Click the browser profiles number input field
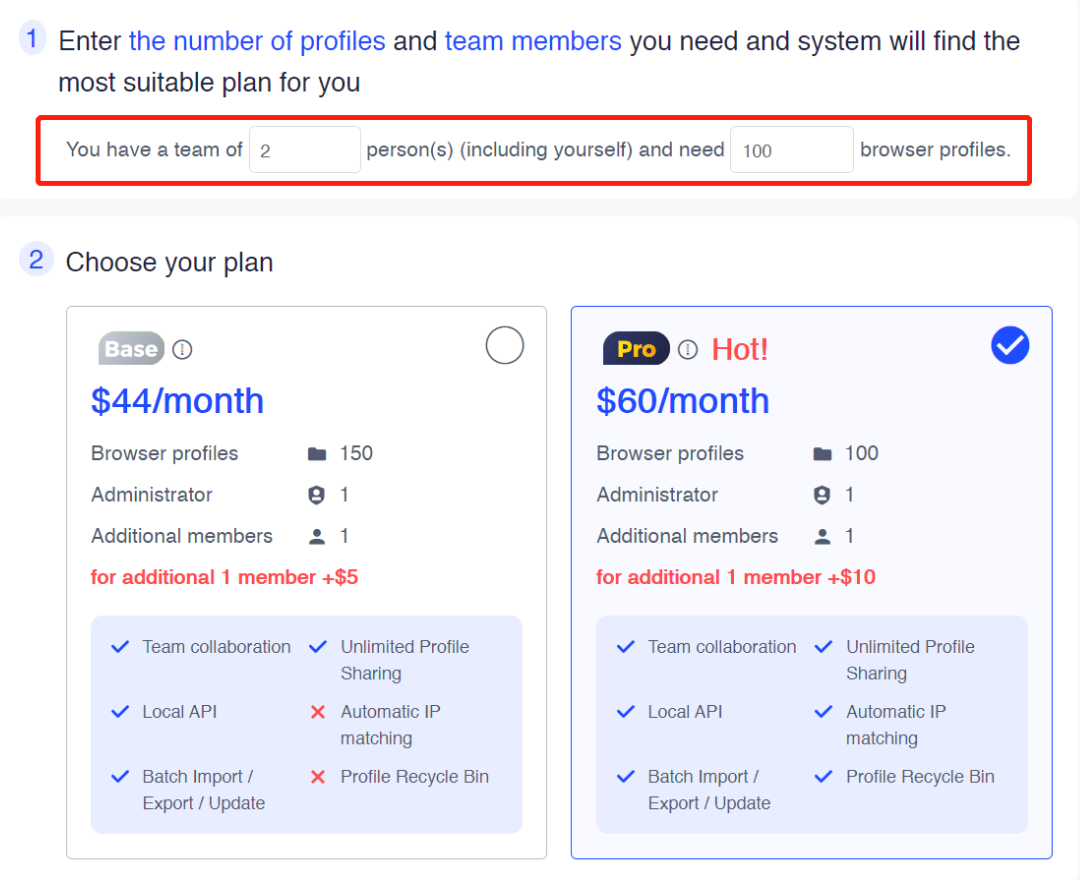The height and width of the screenshot is (880, 1080). (791, 149)
